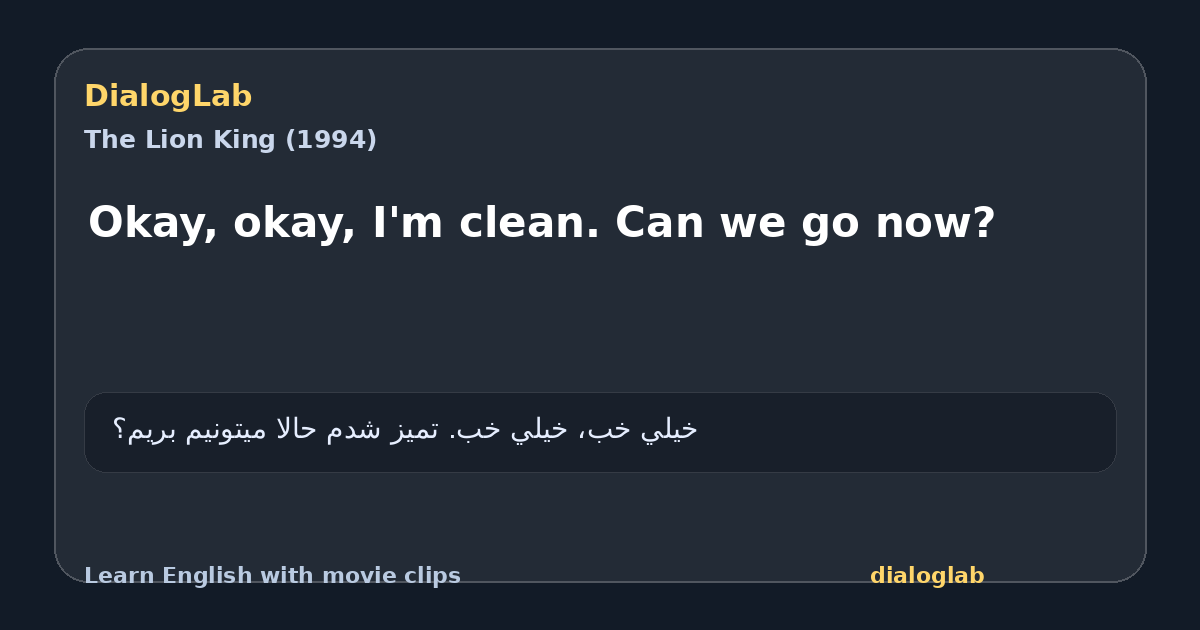Open the dialoglab handle link in footer
Screen dimensions: 1200x630
(x=927, y=576)
